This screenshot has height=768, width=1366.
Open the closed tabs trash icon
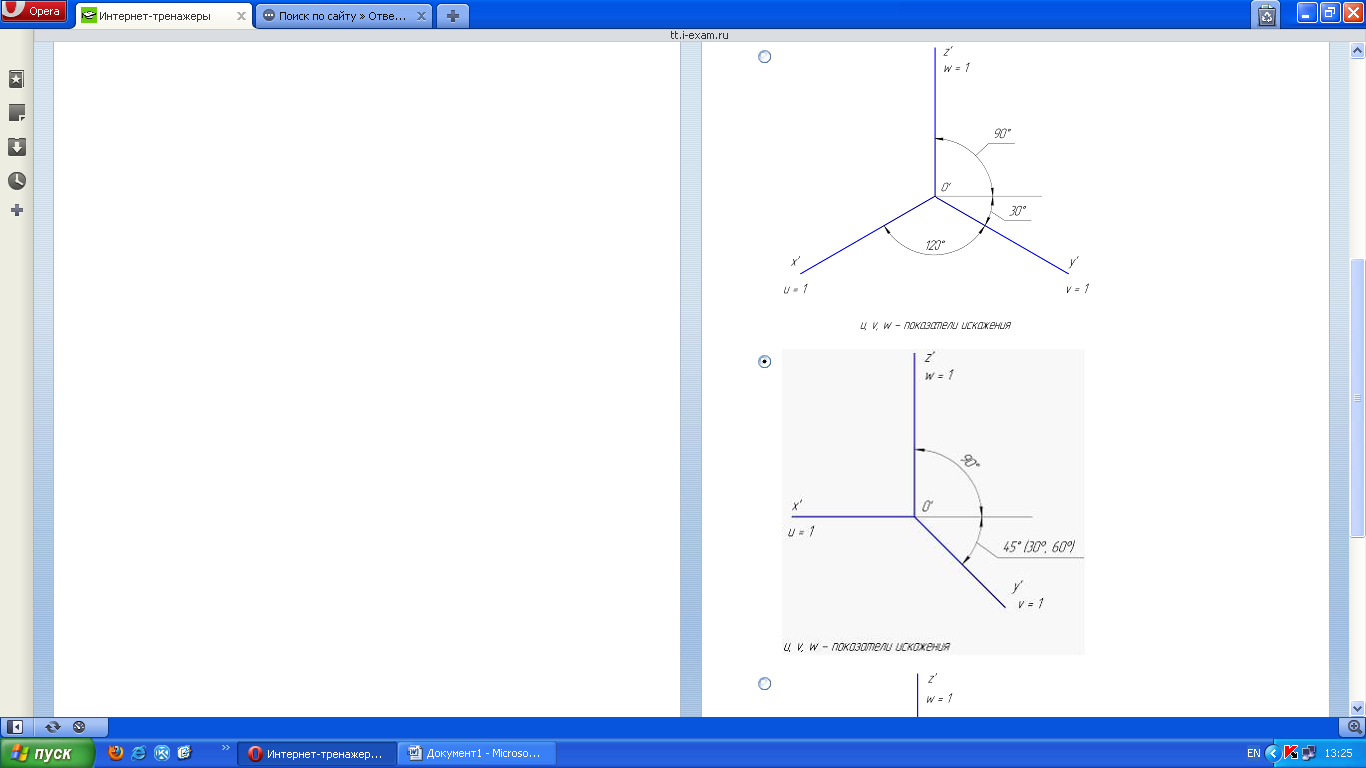click(1267, 15)
